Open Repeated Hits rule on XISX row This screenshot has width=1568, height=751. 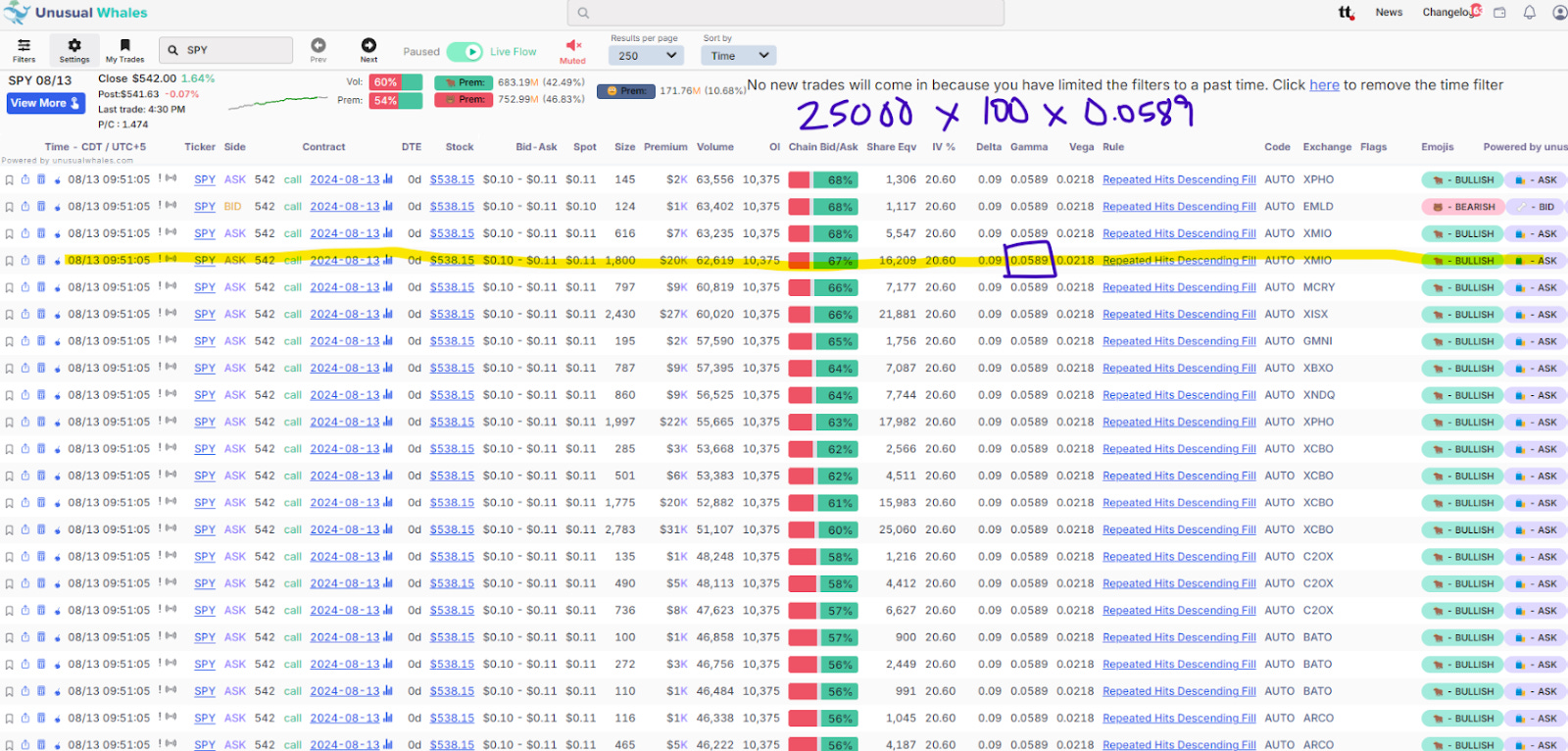(1179, 315)
